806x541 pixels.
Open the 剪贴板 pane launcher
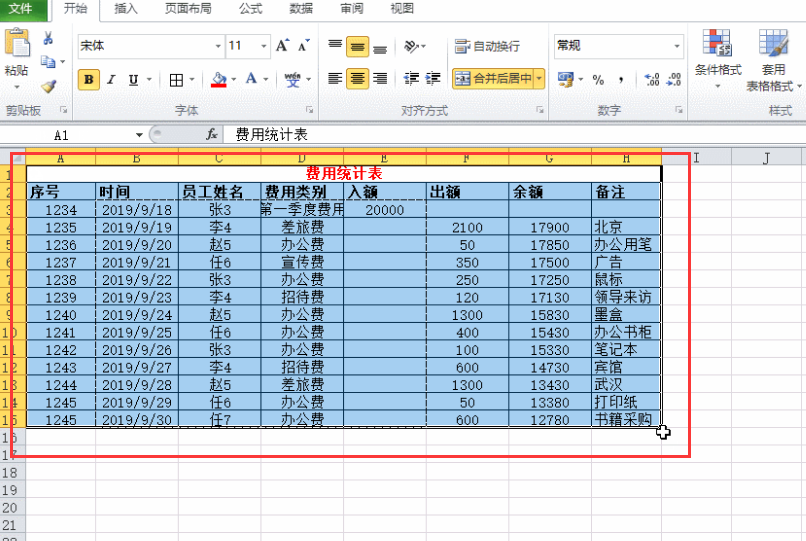pos(64,110)
